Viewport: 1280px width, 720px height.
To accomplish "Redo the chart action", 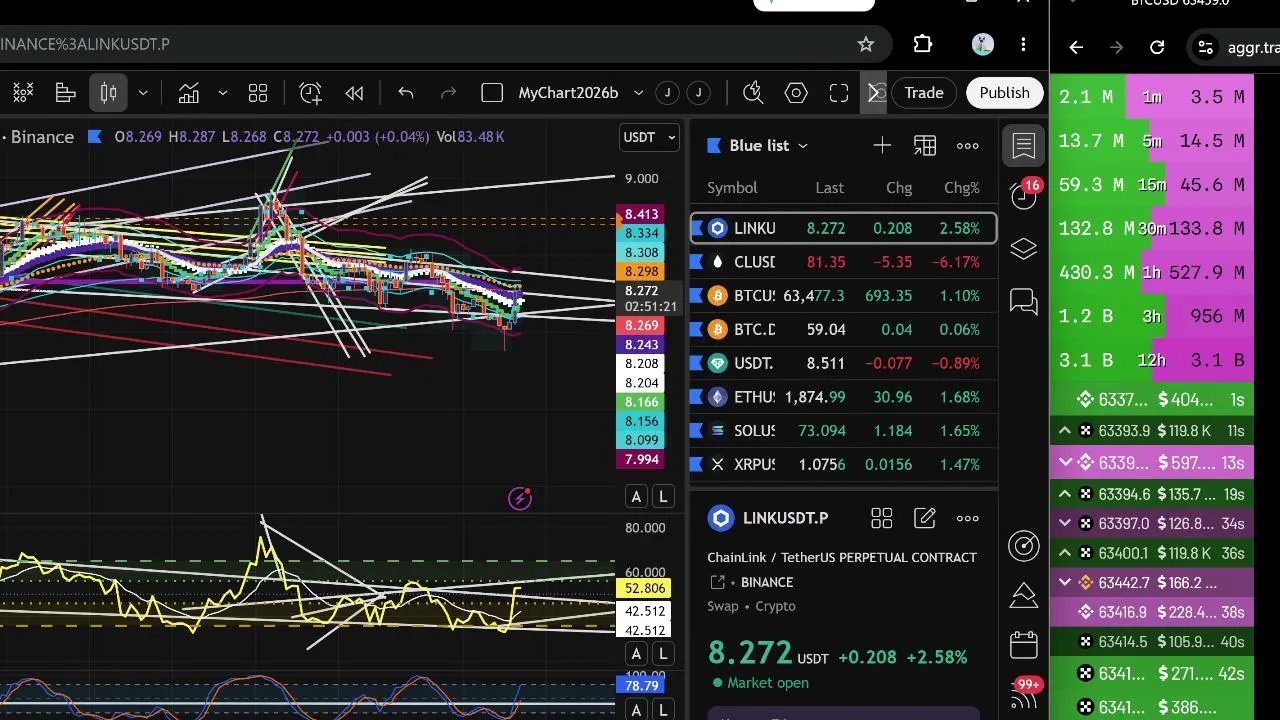I will tap(449, 93).
